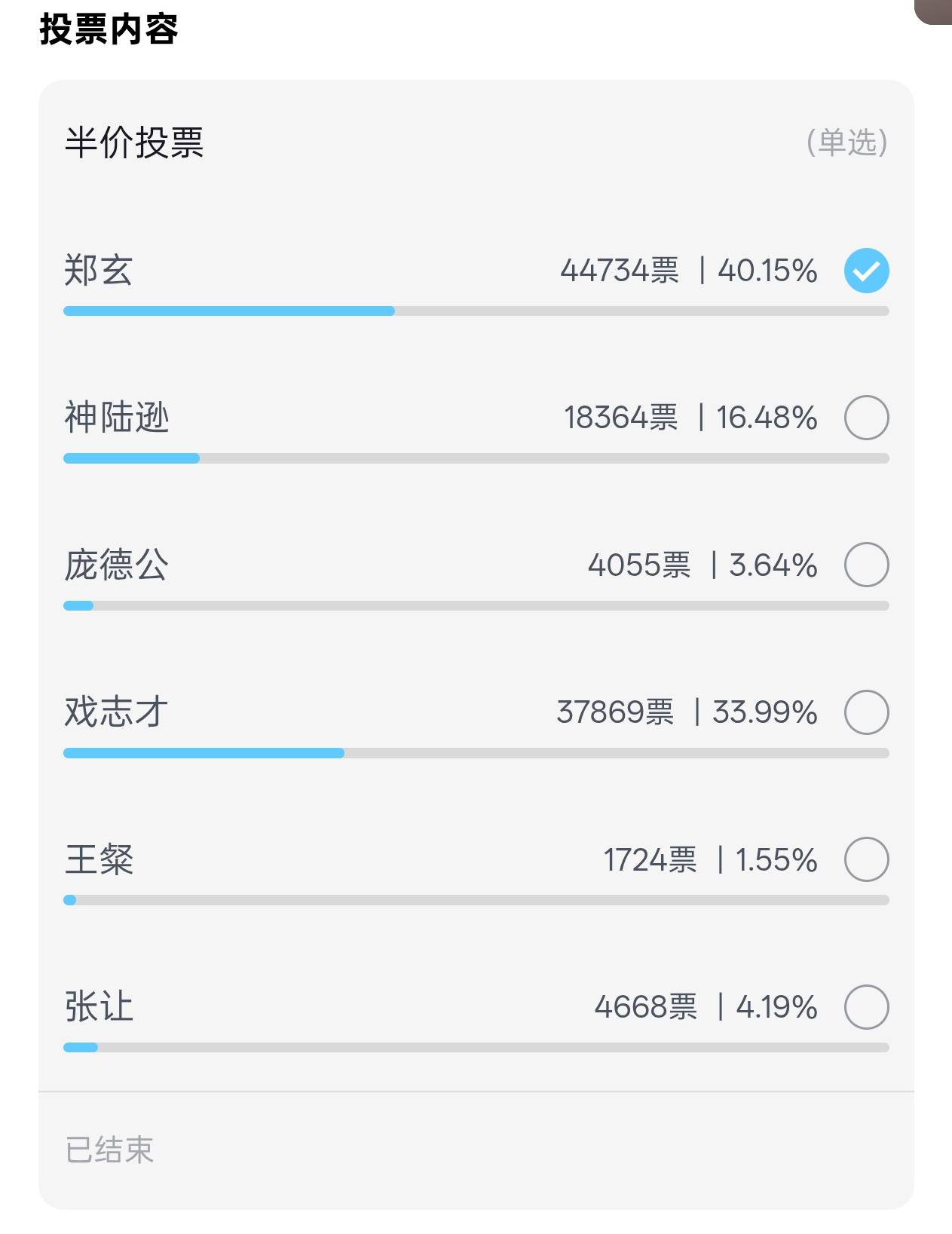952x1234 pixels.
Task: Select the 张让 radio circle
Action: tap(866, 1007)
